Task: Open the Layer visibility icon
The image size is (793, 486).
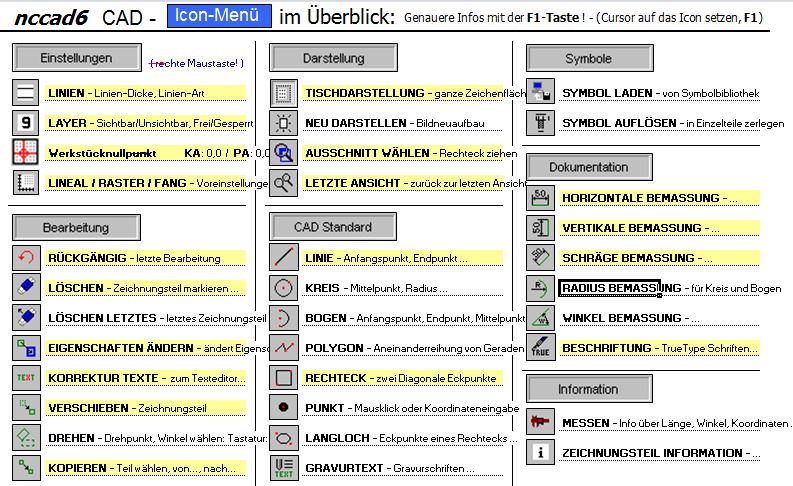Action: pyautogui.click(x=26, y=123)
